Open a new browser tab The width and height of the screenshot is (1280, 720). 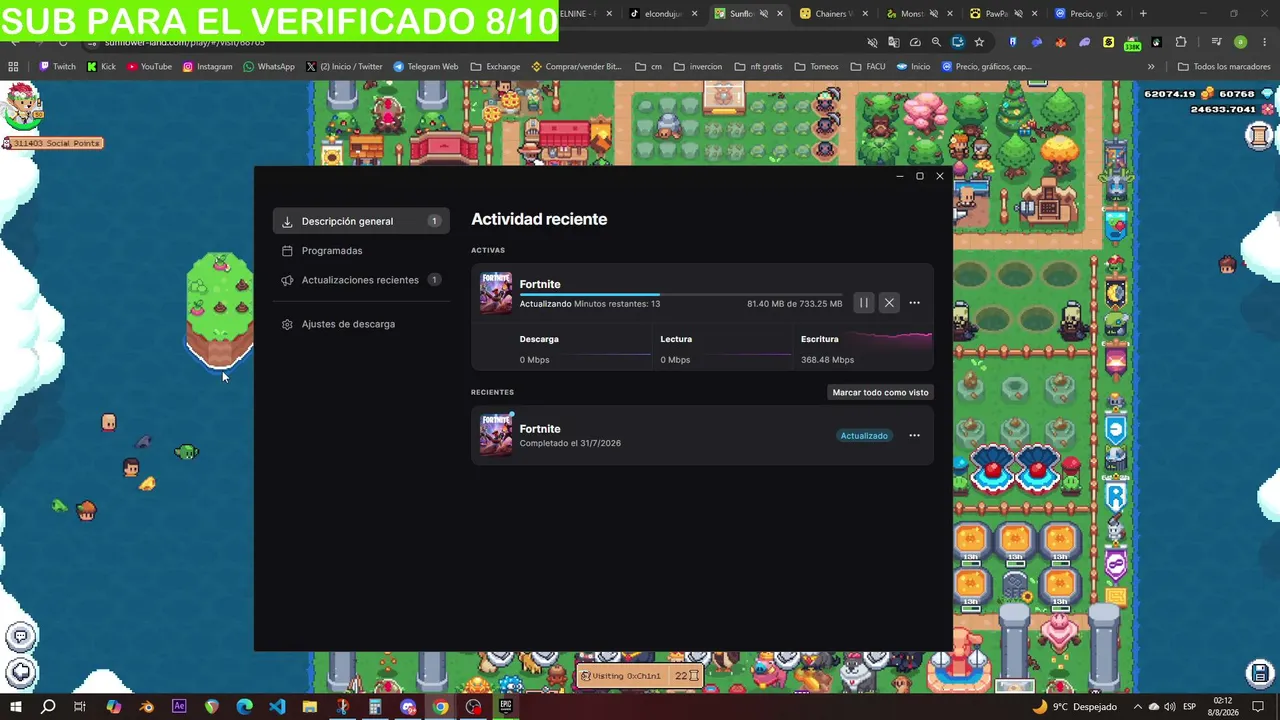tap(1143, 14)
